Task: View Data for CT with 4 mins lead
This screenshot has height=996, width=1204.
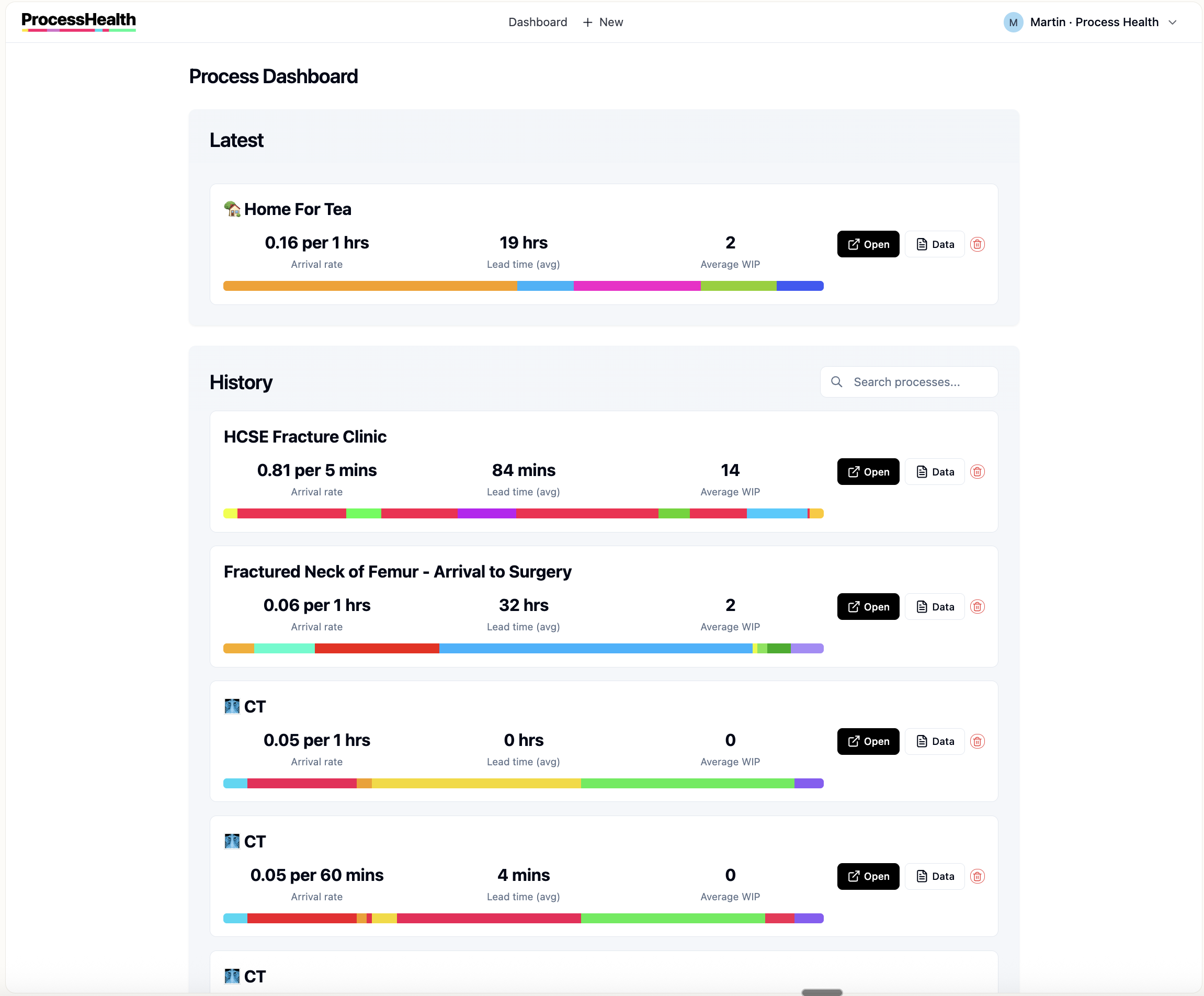Action: coord(935,876)
